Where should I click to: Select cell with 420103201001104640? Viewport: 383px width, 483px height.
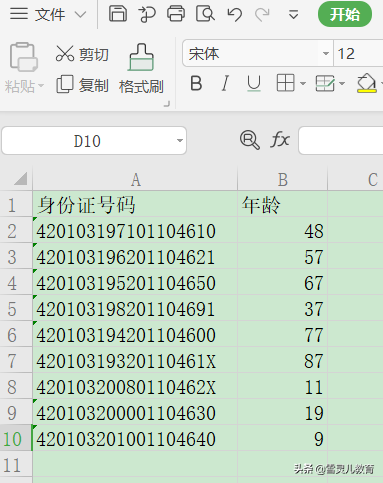(135, 438)
